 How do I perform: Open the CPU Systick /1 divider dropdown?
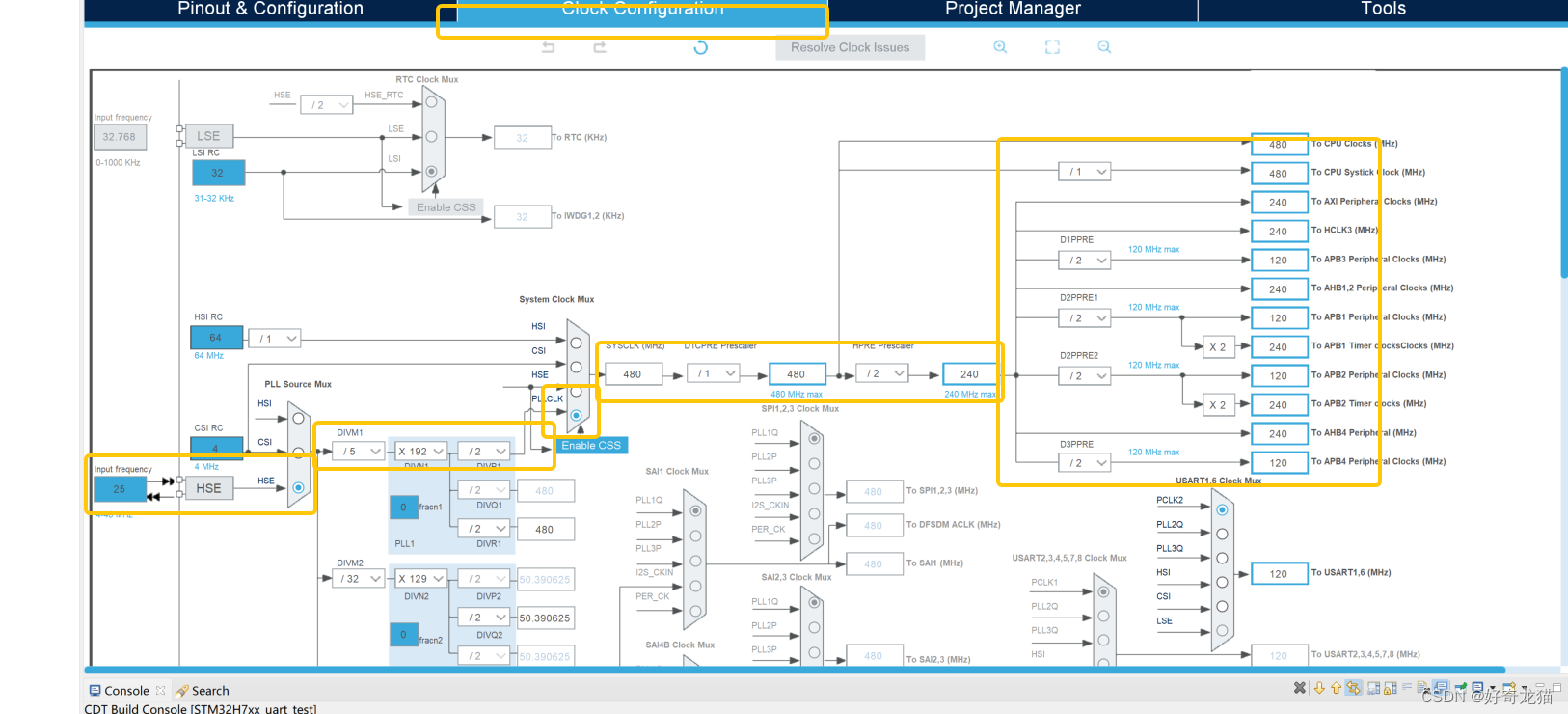click(x=1085, y=172)
